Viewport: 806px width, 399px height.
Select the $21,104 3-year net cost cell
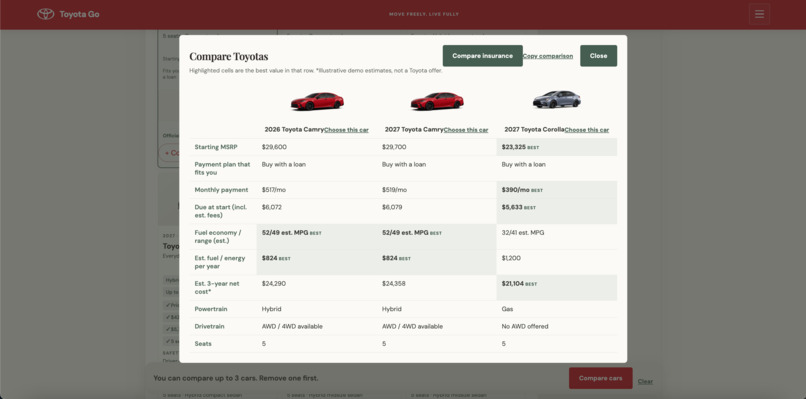pyautogui.click(x=557, y=288)
